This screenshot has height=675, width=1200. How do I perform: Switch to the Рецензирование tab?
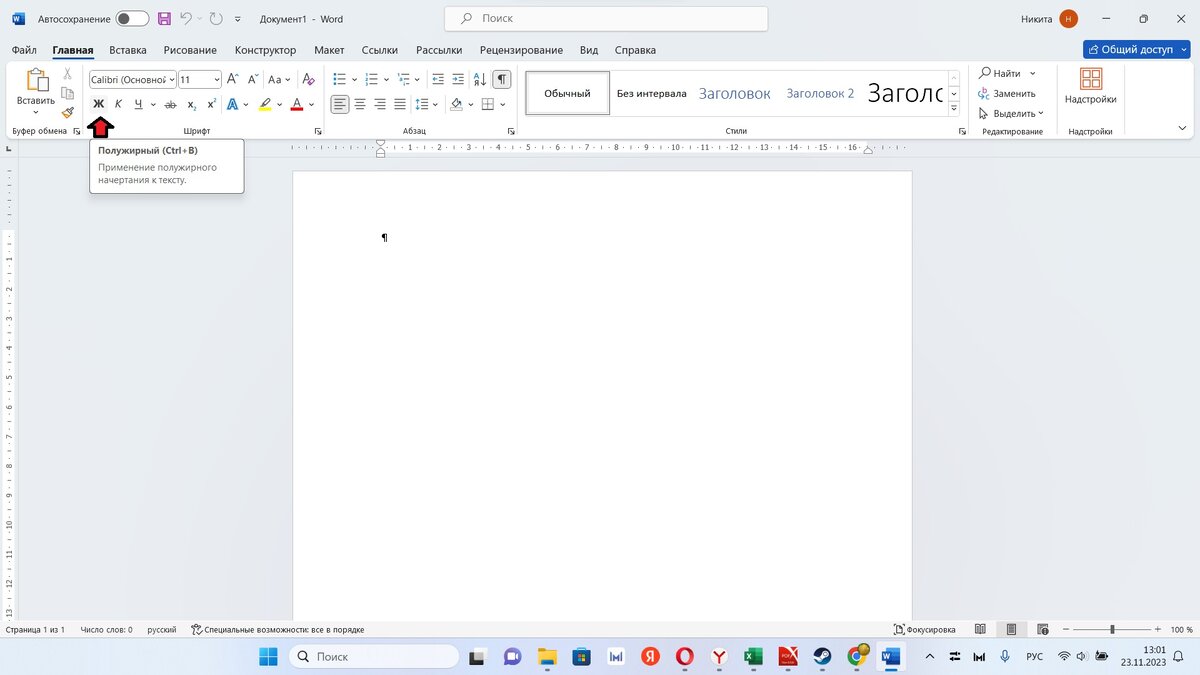521,50
